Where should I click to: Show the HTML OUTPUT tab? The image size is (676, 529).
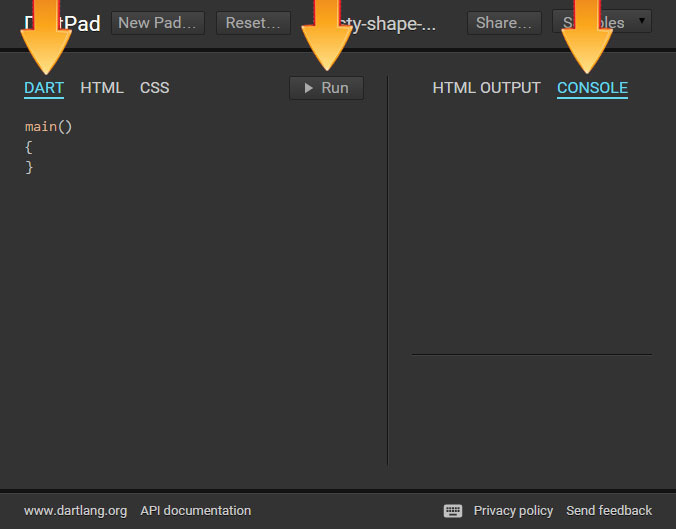click(486, 88)
